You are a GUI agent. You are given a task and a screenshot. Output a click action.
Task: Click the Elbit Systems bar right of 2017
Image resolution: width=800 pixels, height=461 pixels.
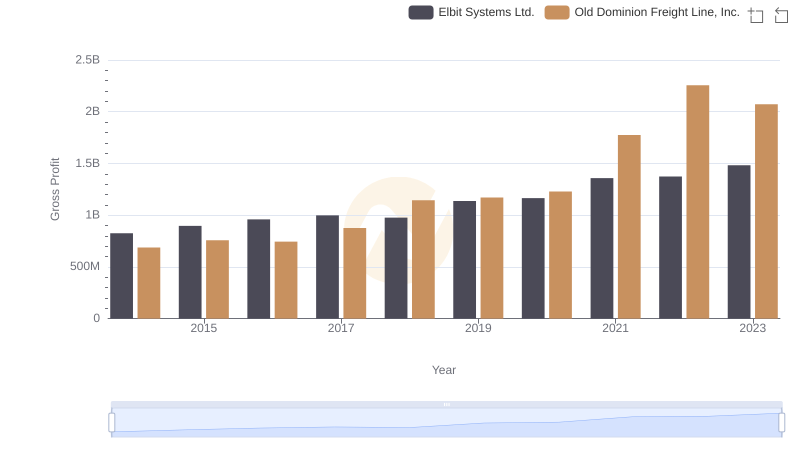396,268
